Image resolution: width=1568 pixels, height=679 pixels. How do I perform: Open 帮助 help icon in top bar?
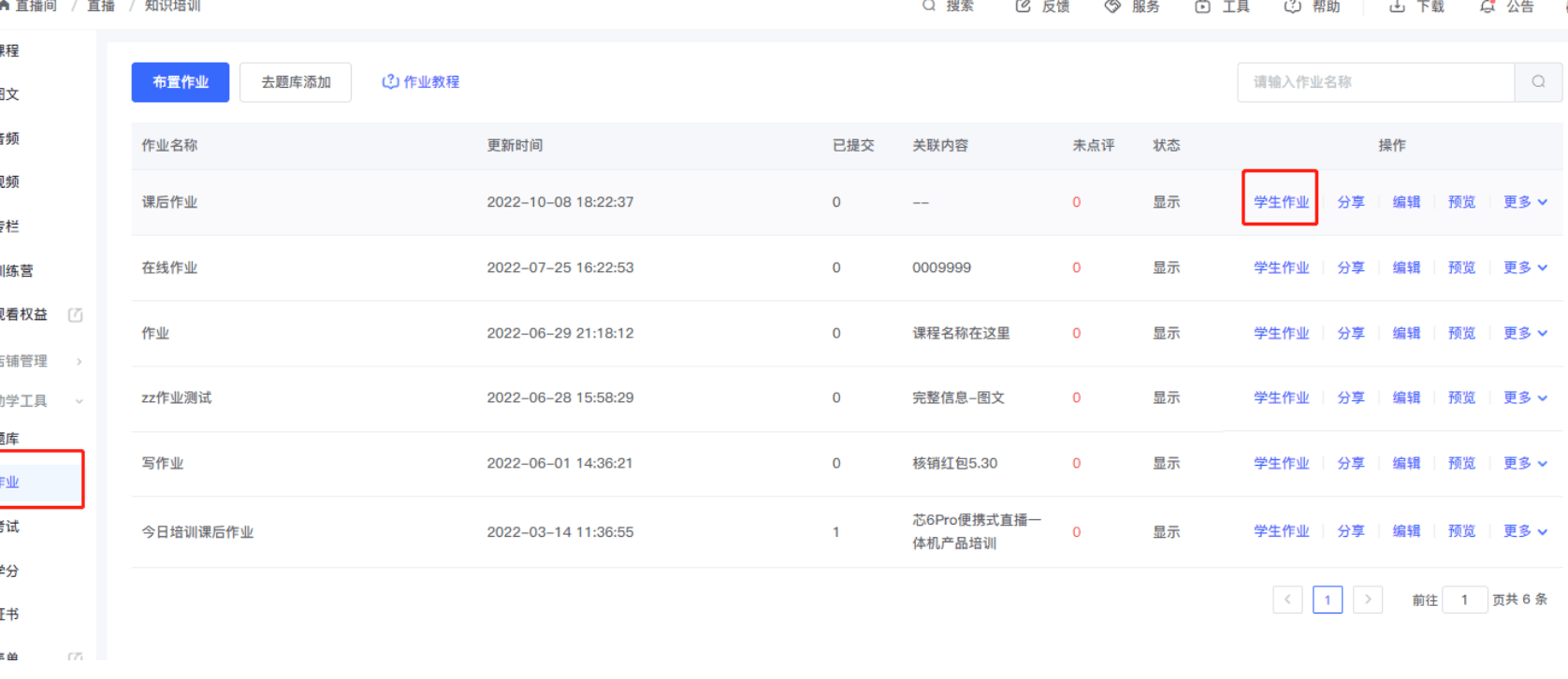[1292, 7]
